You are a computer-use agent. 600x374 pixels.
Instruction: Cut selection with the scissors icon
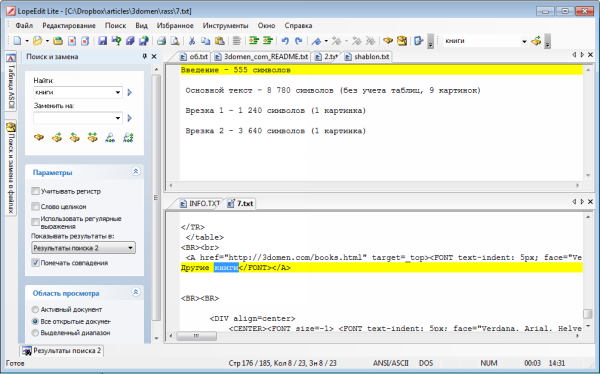point(192,41)
